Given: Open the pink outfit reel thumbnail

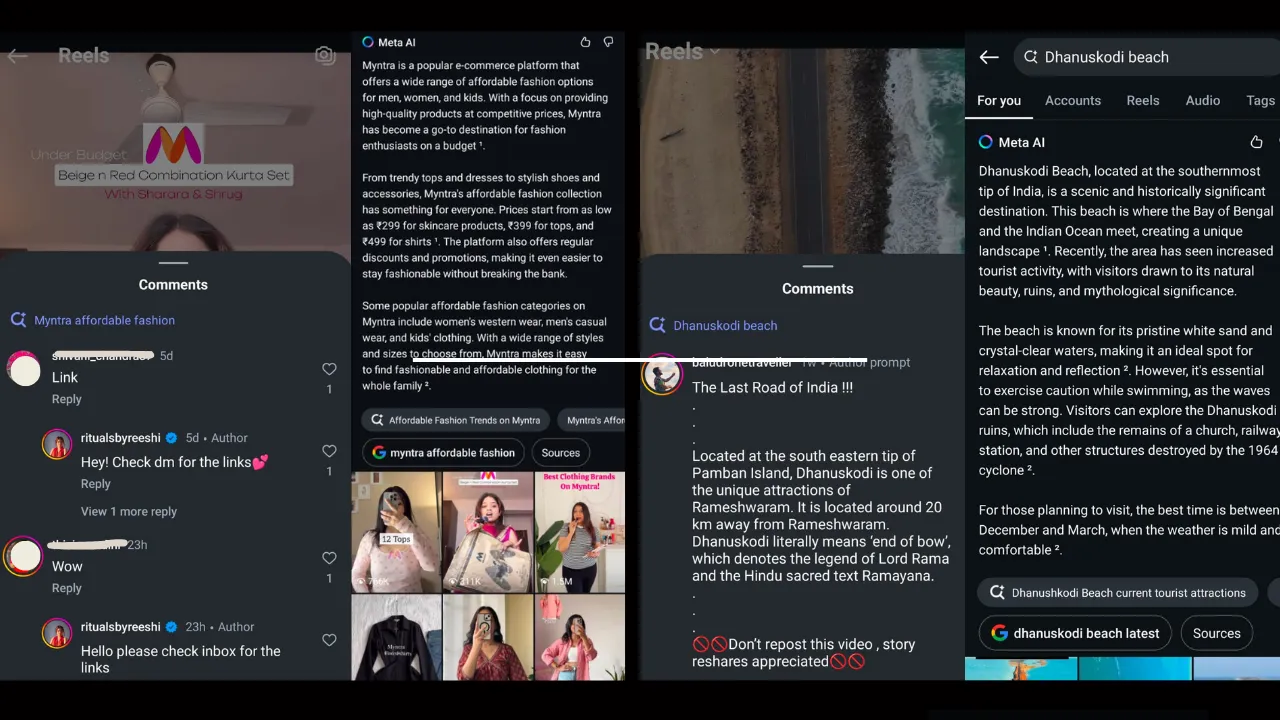Looking at the screenshot, I should (580, 638).
